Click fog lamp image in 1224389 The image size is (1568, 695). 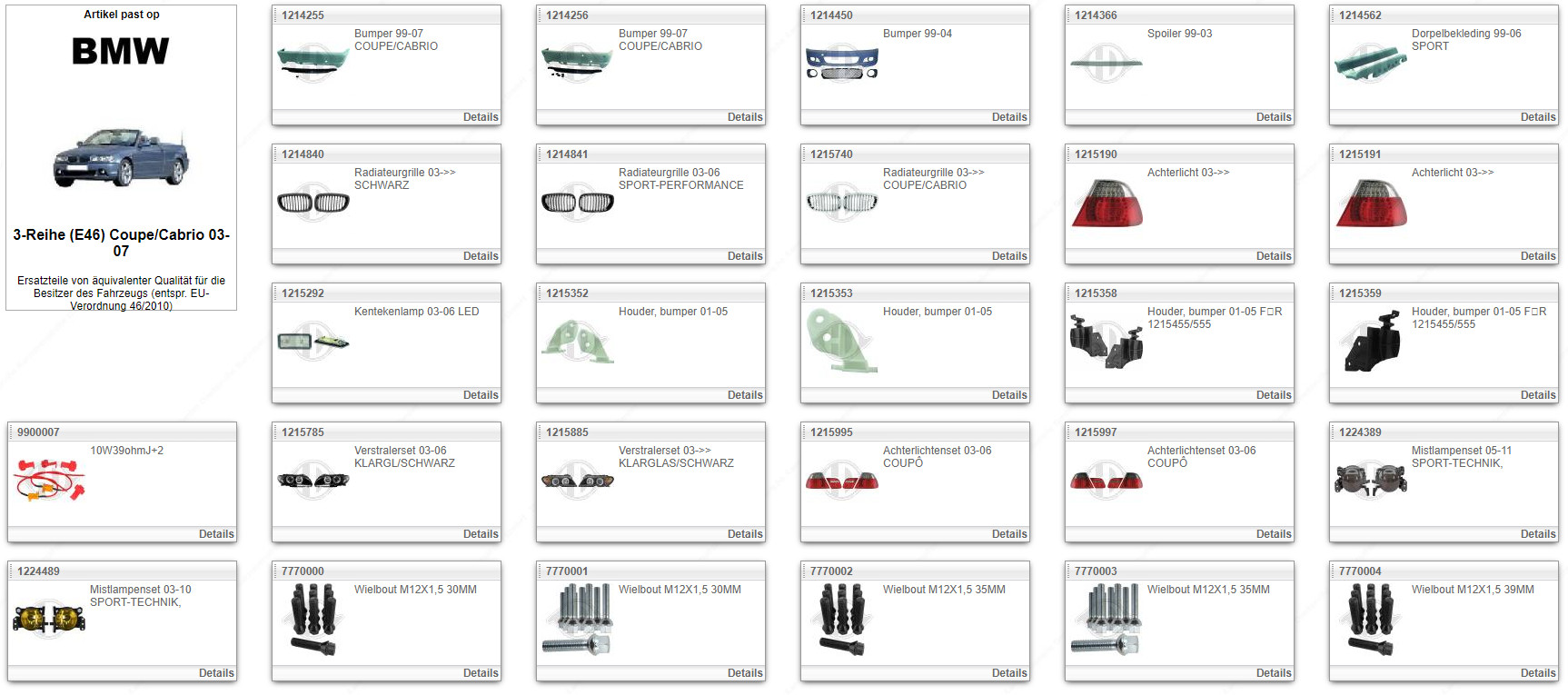(x=1371, y=479)
